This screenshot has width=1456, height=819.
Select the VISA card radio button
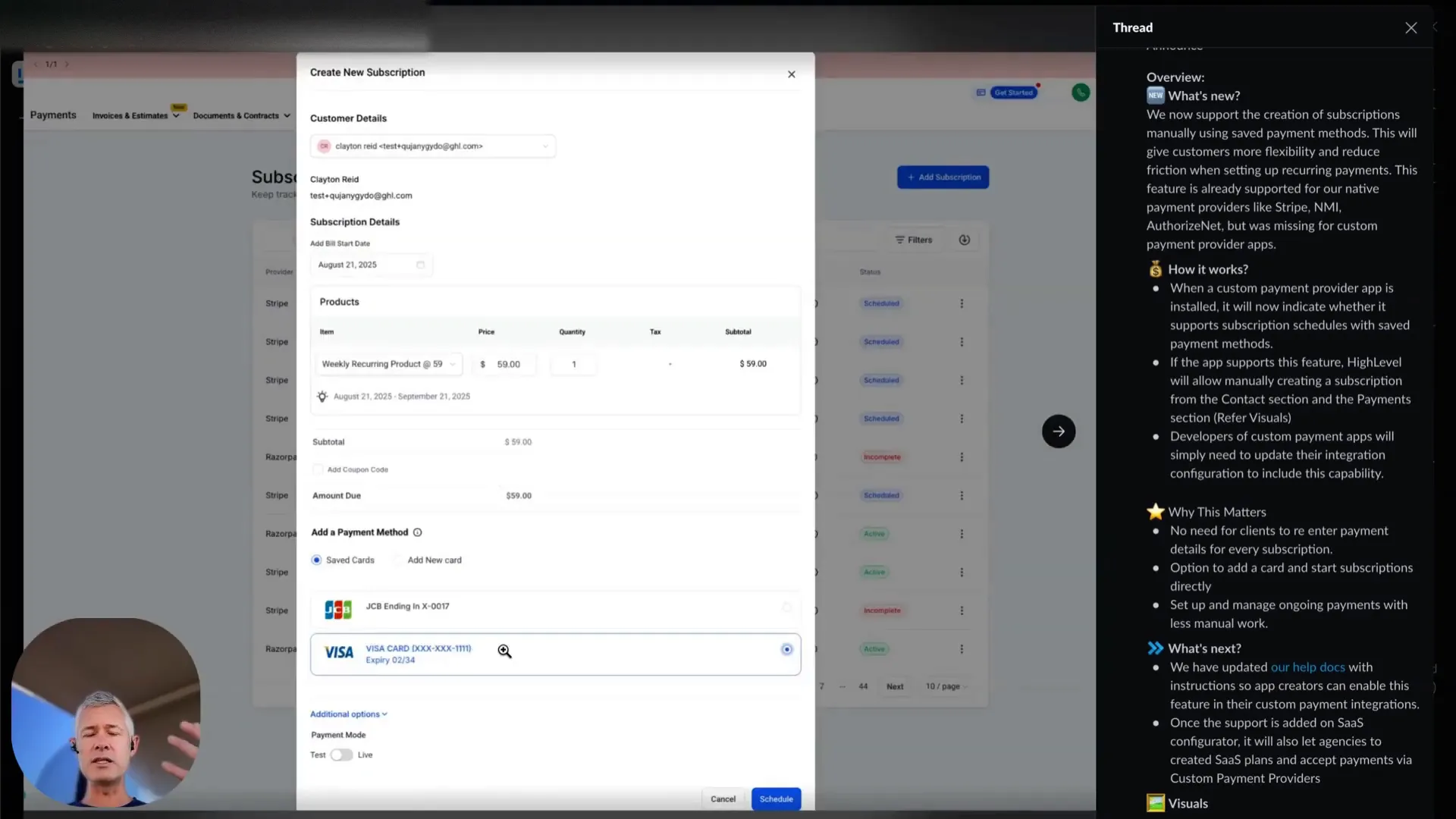786,649
